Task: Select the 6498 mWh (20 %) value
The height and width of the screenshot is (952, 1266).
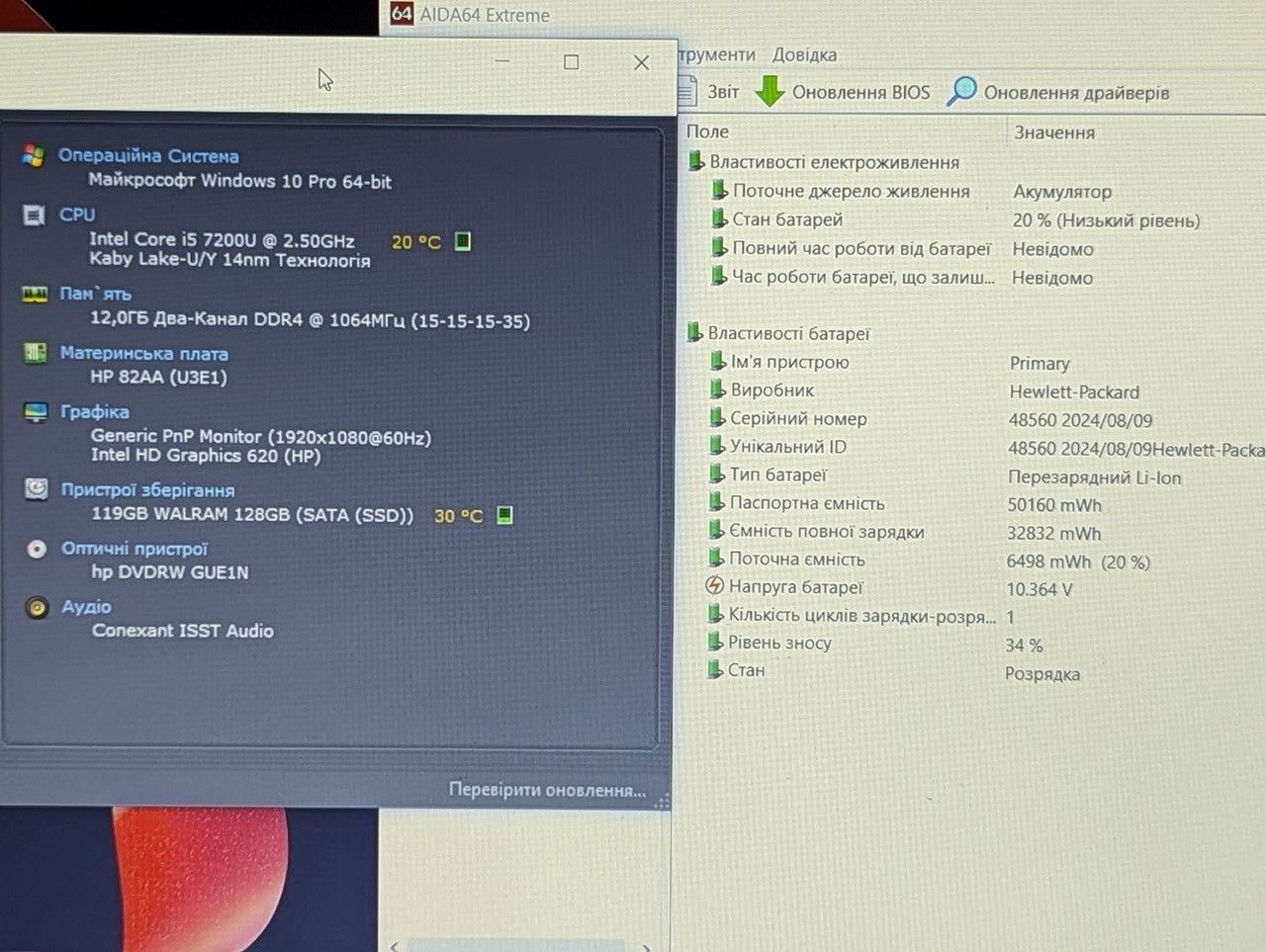Action: tap(1078, 562)
